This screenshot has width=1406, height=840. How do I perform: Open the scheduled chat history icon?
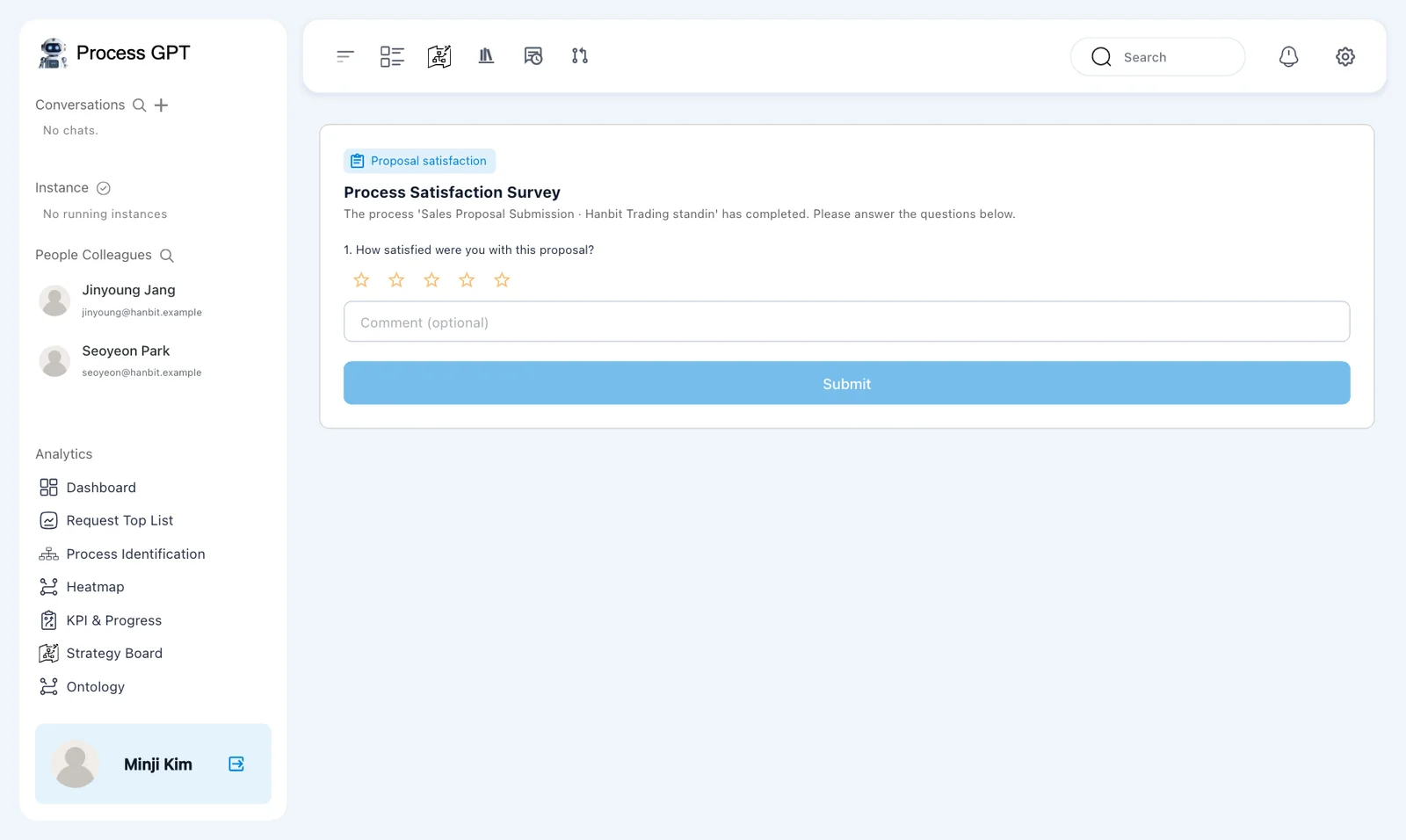coord(533,56)
